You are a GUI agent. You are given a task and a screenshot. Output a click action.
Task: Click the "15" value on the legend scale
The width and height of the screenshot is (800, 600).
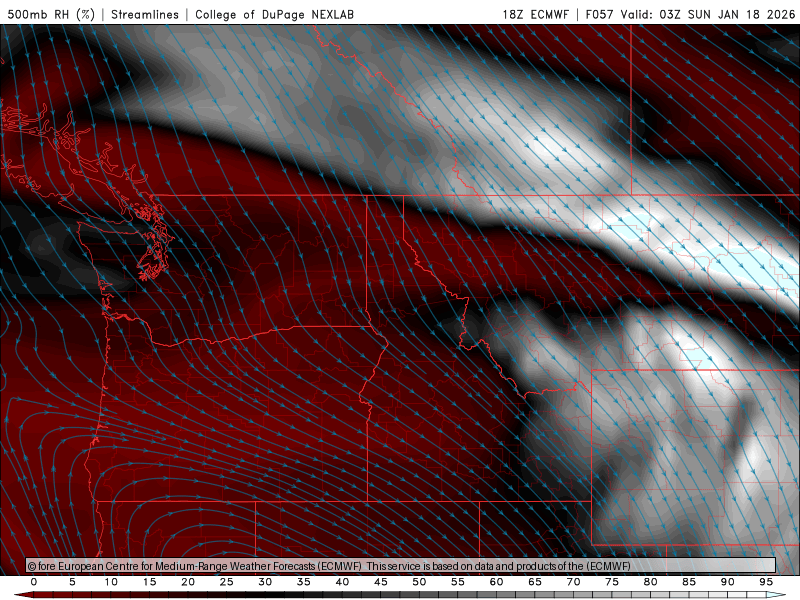(149, 582)
